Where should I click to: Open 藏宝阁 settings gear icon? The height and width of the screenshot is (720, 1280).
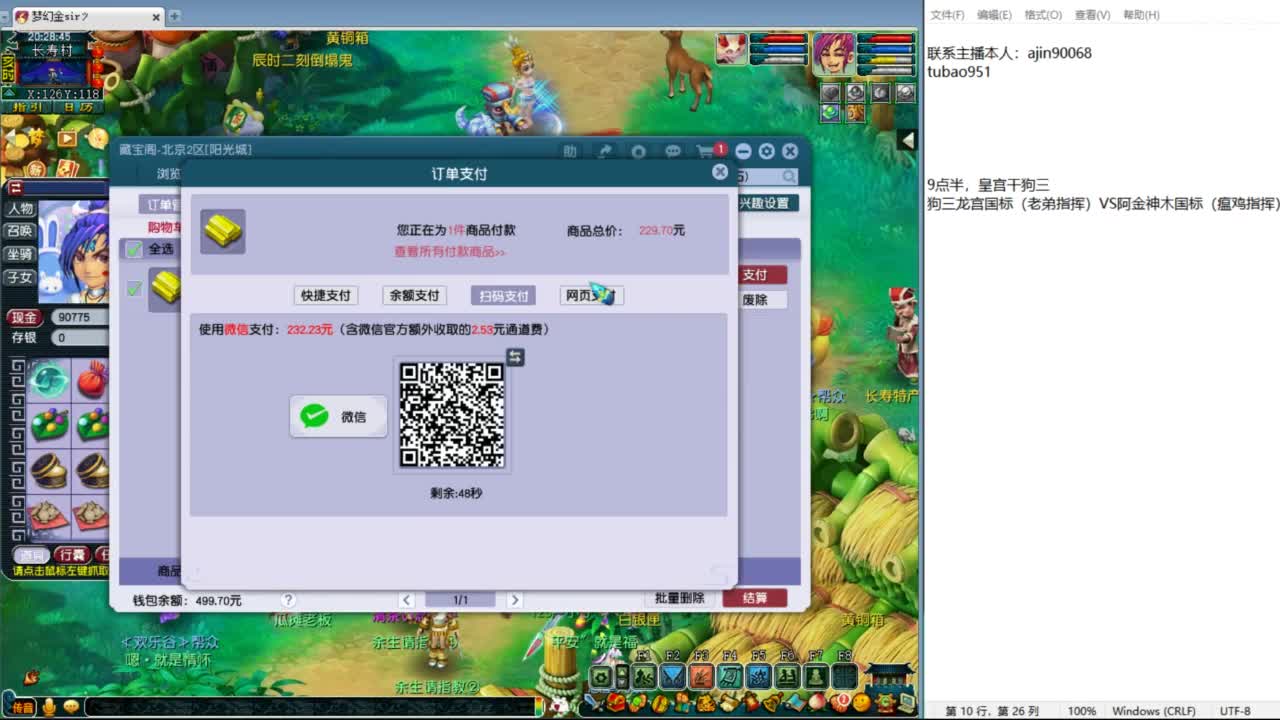click(766, 151)
